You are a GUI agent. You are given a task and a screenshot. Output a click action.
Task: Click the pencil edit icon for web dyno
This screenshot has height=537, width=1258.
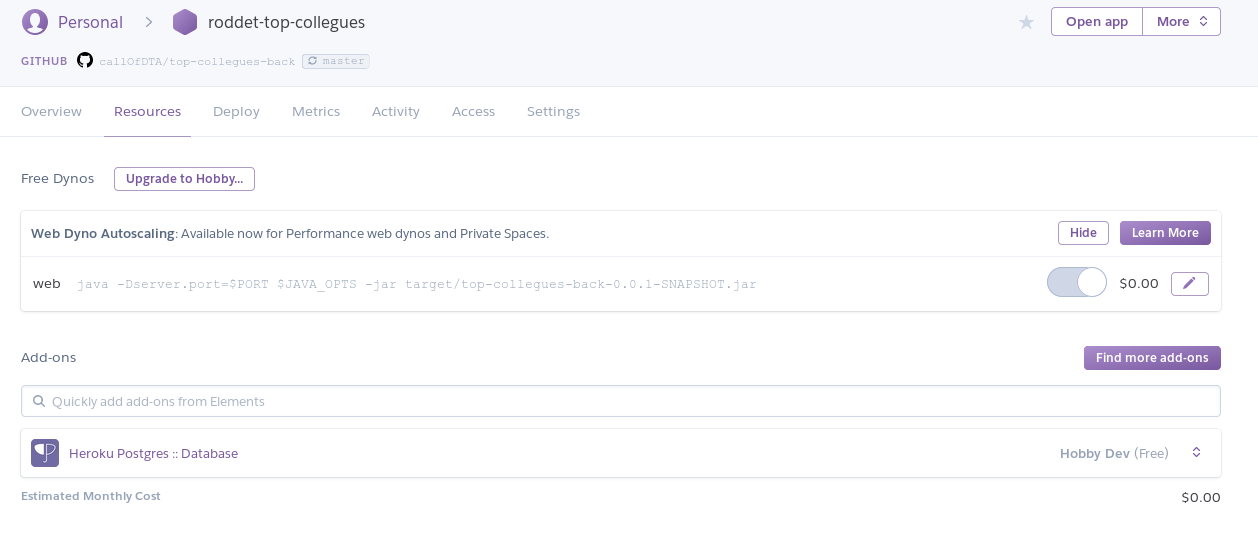tap(1189, 284)
